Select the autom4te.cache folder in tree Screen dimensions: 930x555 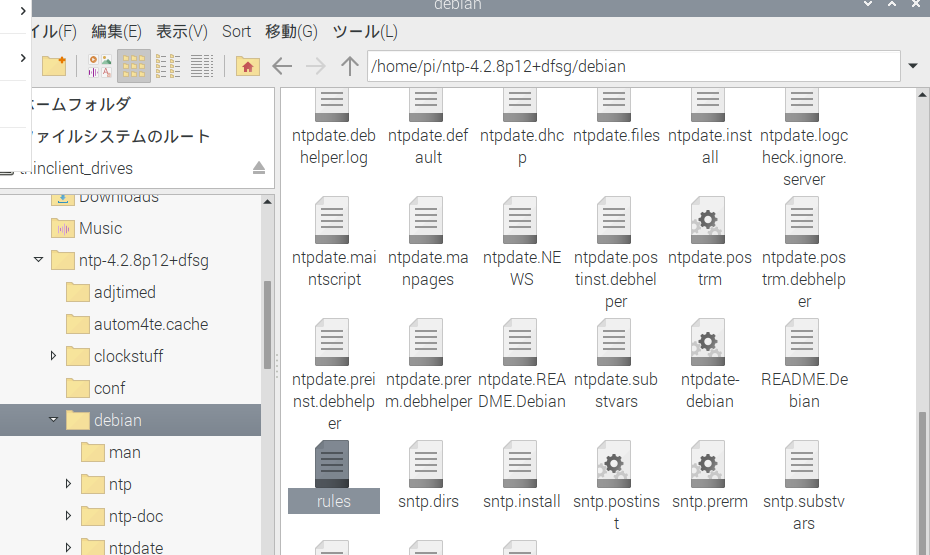point(151,324)
